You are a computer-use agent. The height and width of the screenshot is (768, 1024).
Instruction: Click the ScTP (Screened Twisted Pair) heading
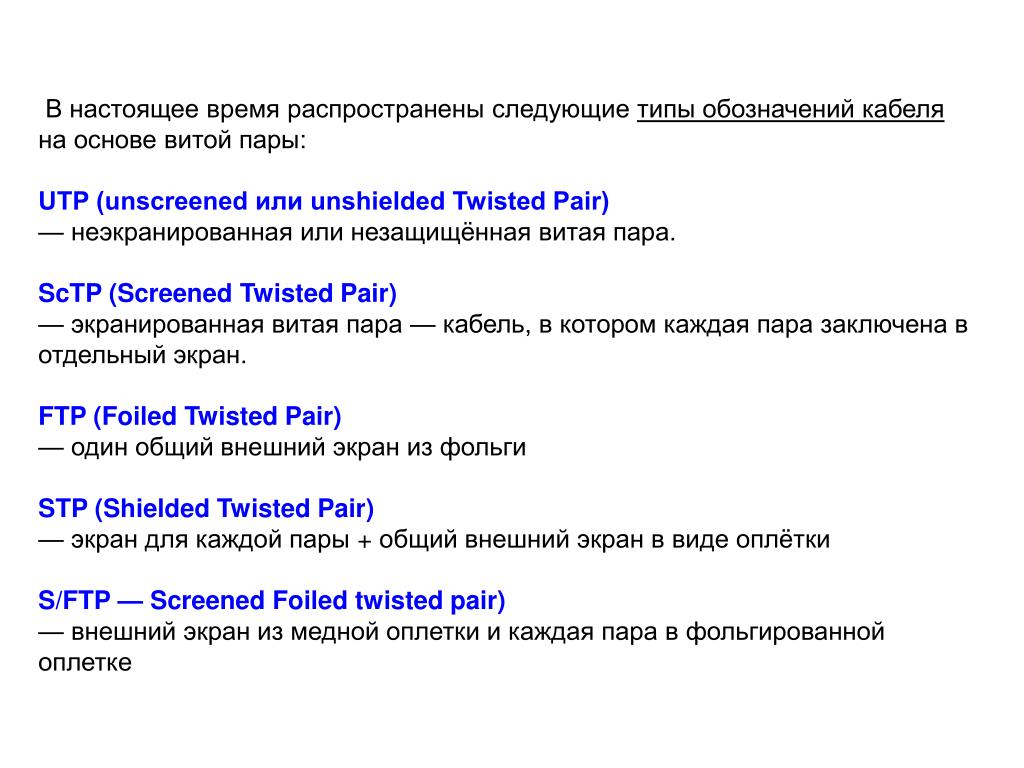click(217, 293)
